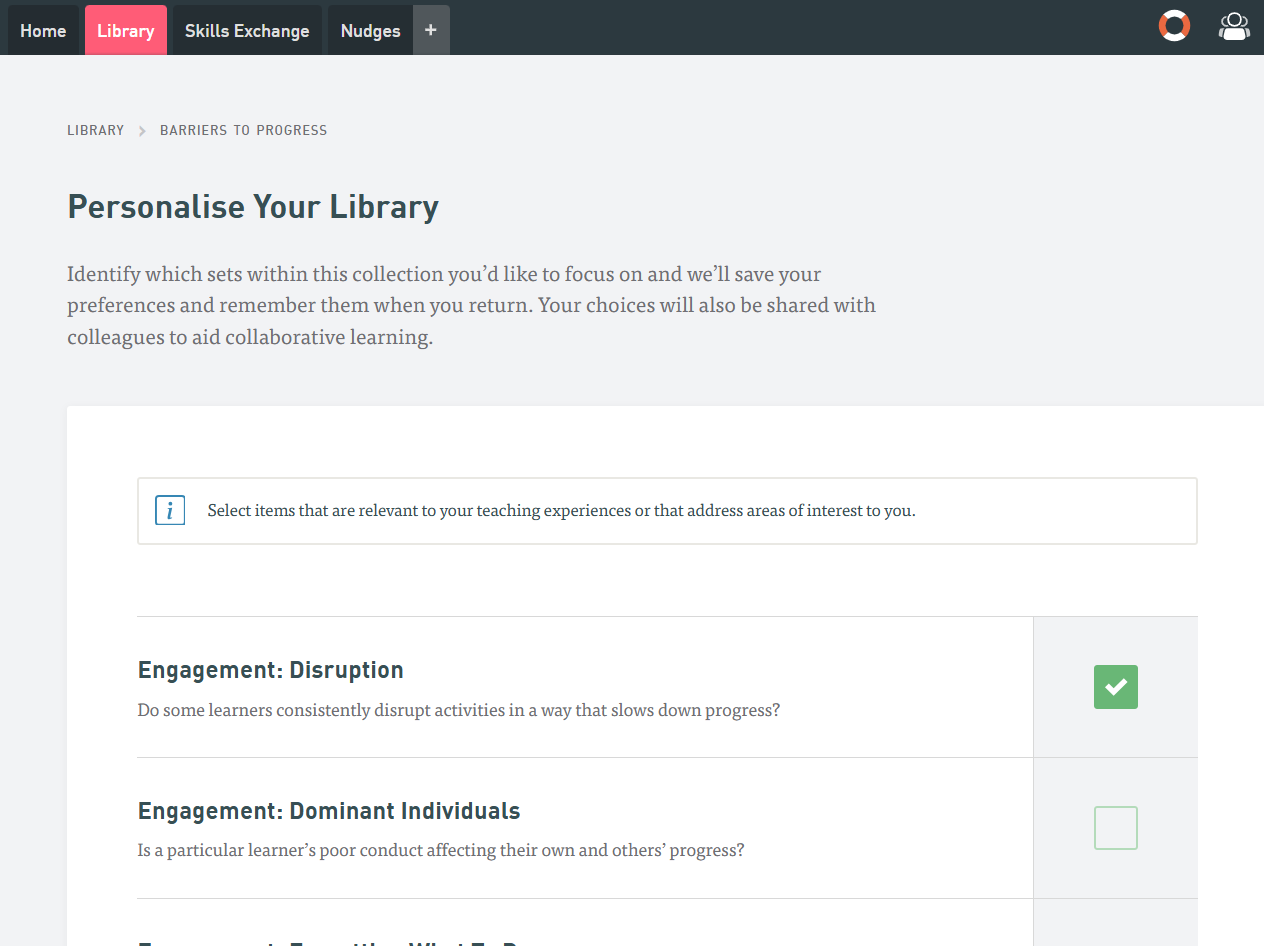
Task: Tick the Engagement: Dominant Individuals checkbox
Action: point(1115,828)
